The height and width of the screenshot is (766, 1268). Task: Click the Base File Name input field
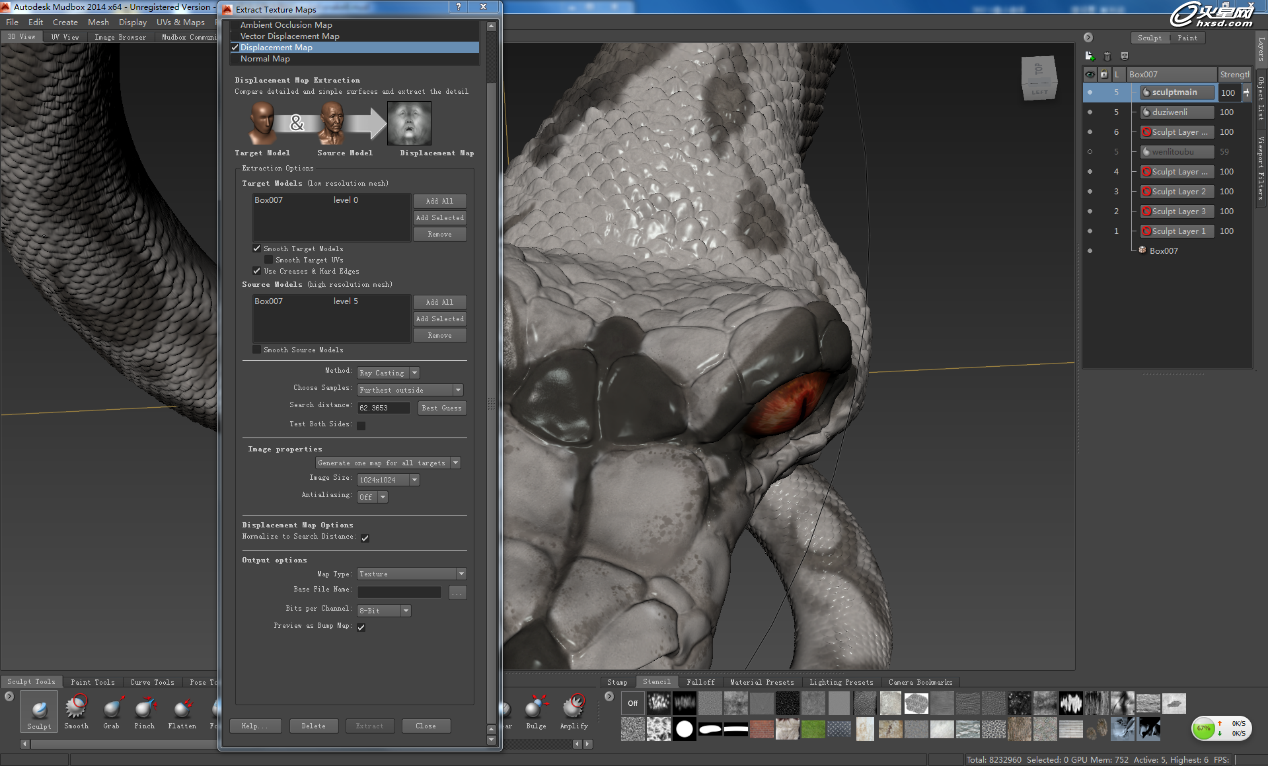[399, 592]
